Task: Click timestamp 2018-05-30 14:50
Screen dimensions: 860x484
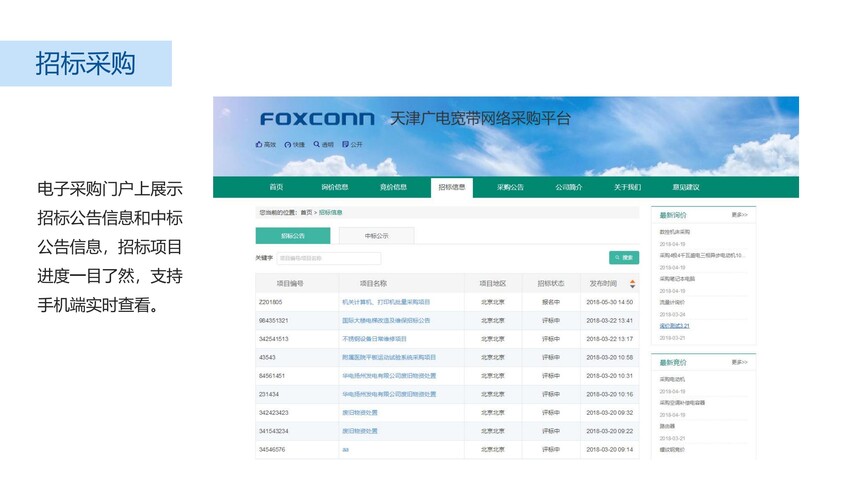Action: [x=609, y=302]
